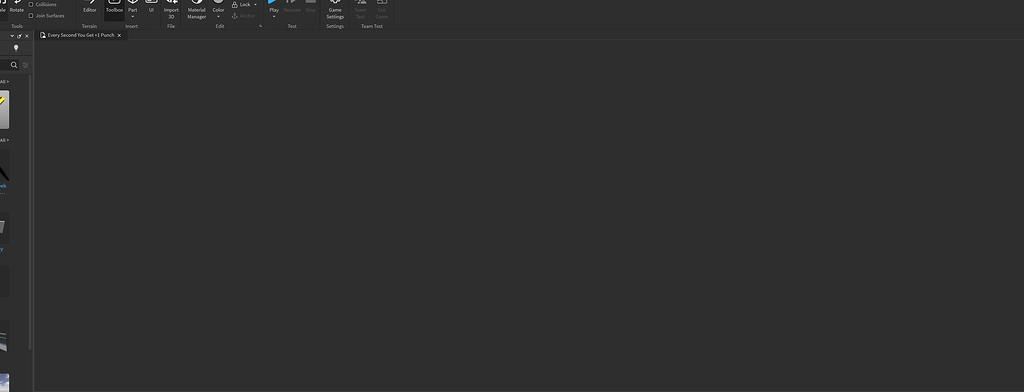
Task: Expand the Edit group settings launcher
Action: point(261,26)
